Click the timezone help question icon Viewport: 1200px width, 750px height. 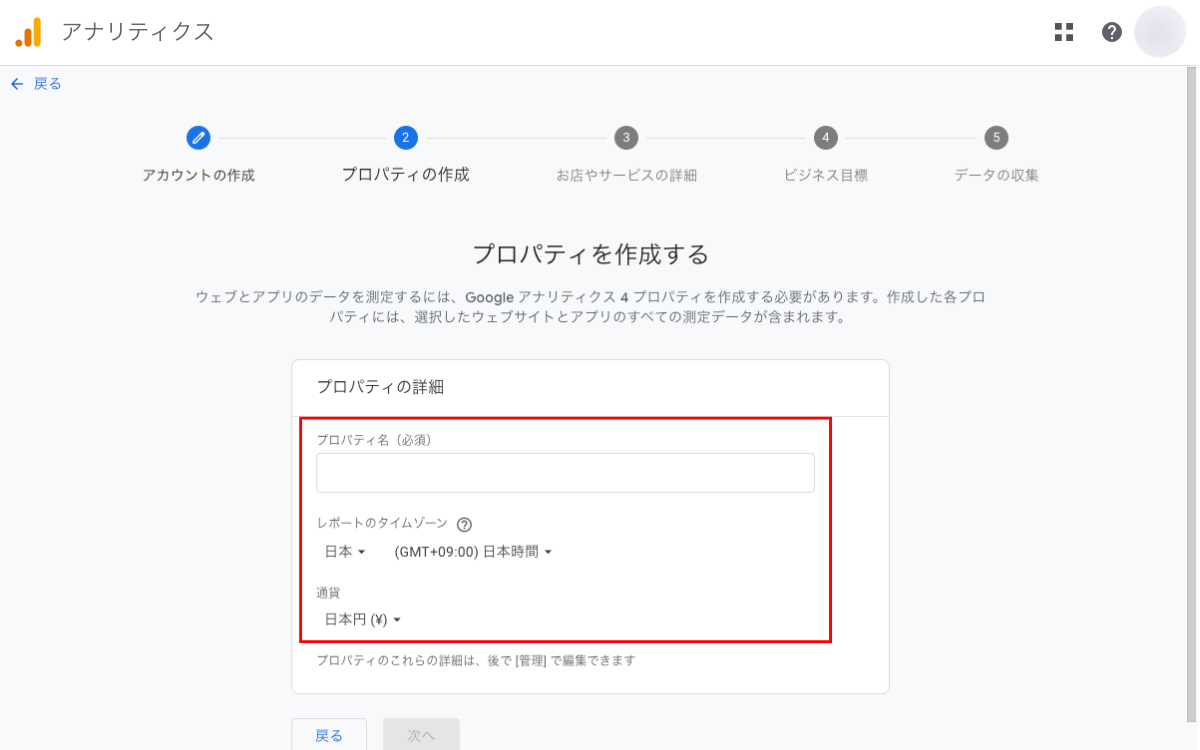pyautogui.click(x=464, y=524)
